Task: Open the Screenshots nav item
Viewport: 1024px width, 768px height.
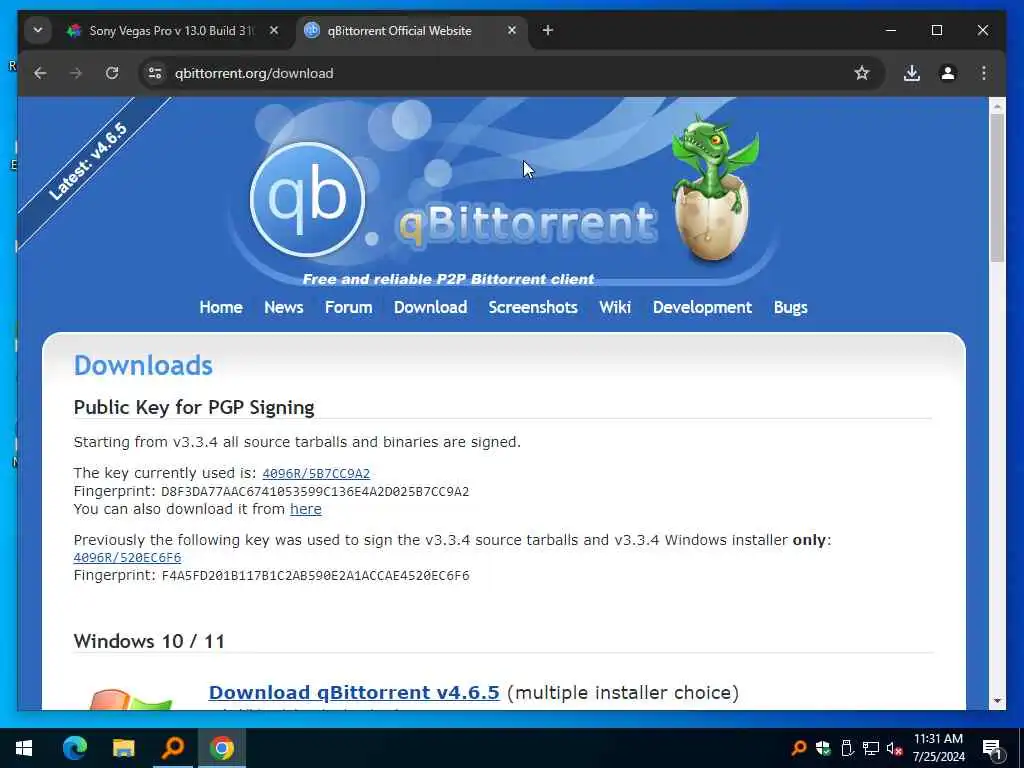Action: 533,307
